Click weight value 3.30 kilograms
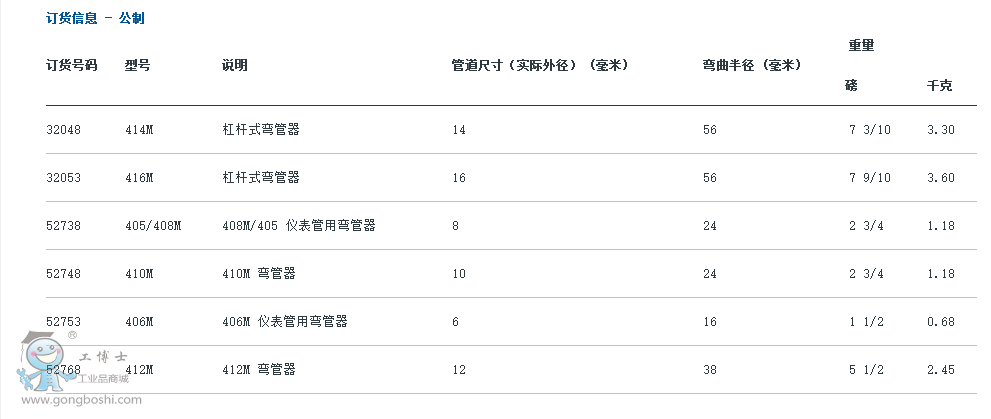This screenshot has height=419, width=991. click(x=941, y=130)
